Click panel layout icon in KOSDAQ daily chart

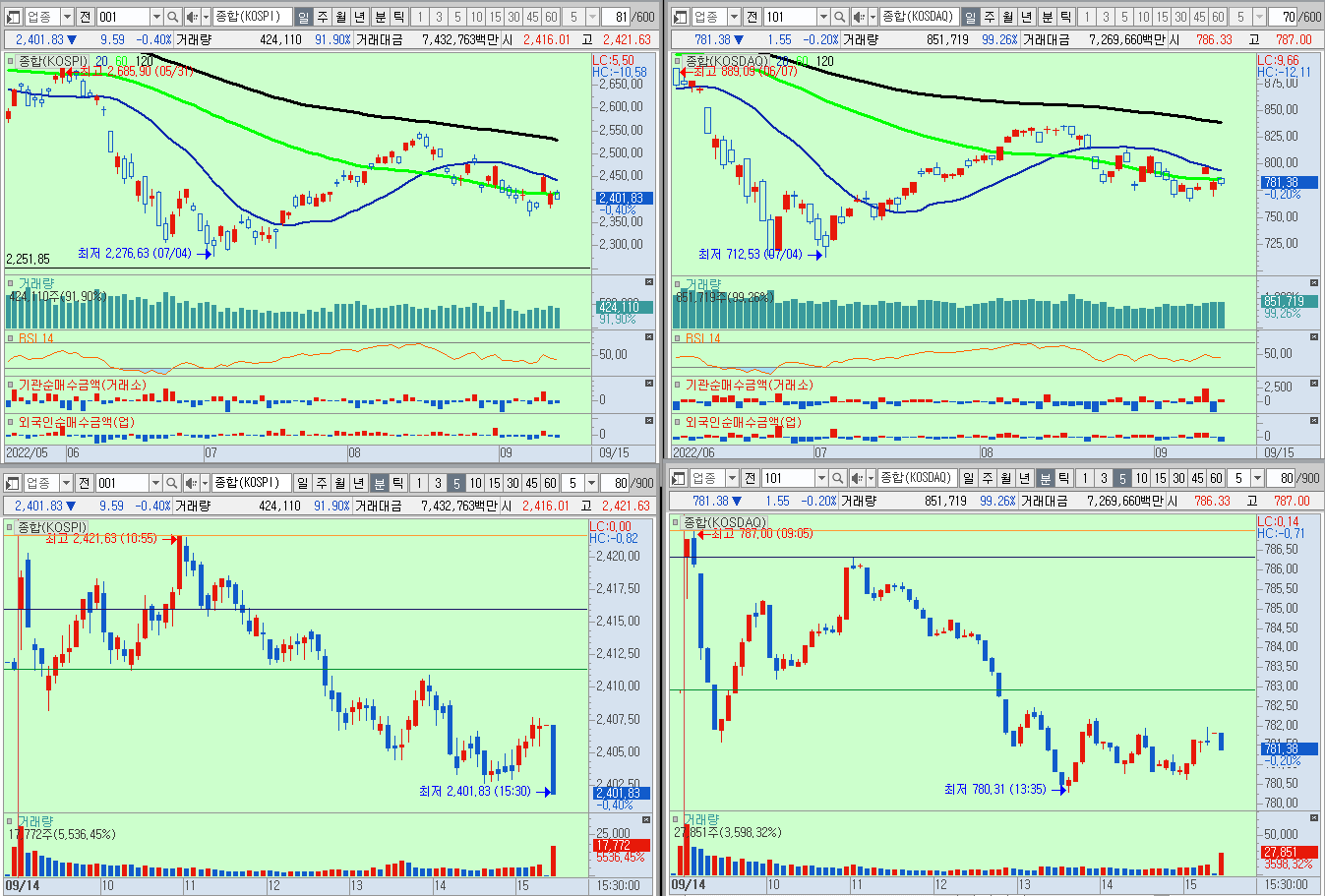(x=681, y=17)
